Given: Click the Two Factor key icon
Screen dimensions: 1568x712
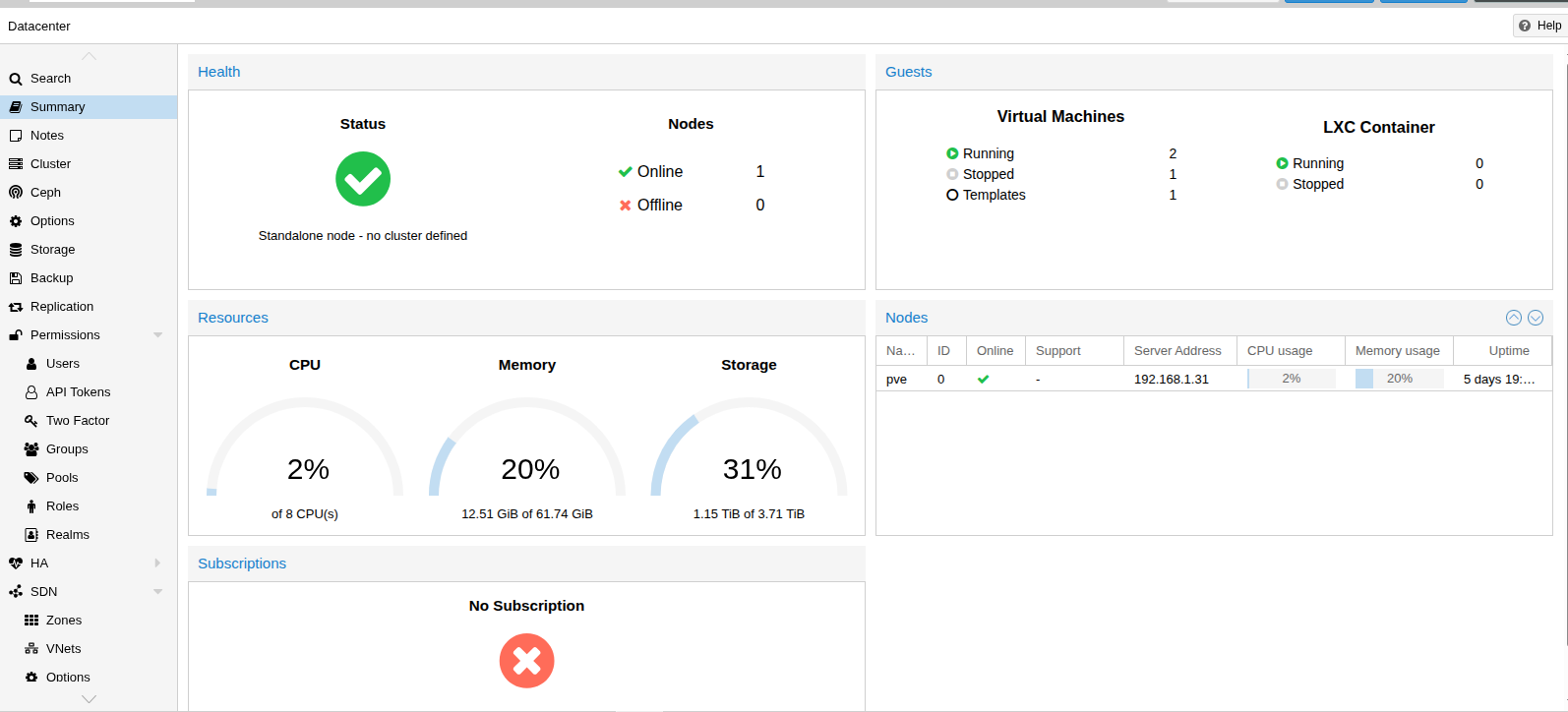Looking at the screenshot, I should point(31,421).
